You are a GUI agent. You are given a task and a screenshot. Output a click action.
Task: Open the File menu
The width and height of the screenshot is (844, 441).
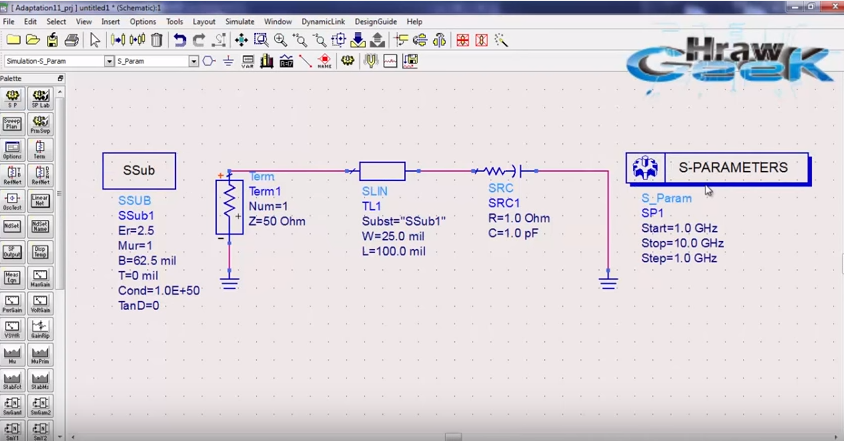pos(9,22)
